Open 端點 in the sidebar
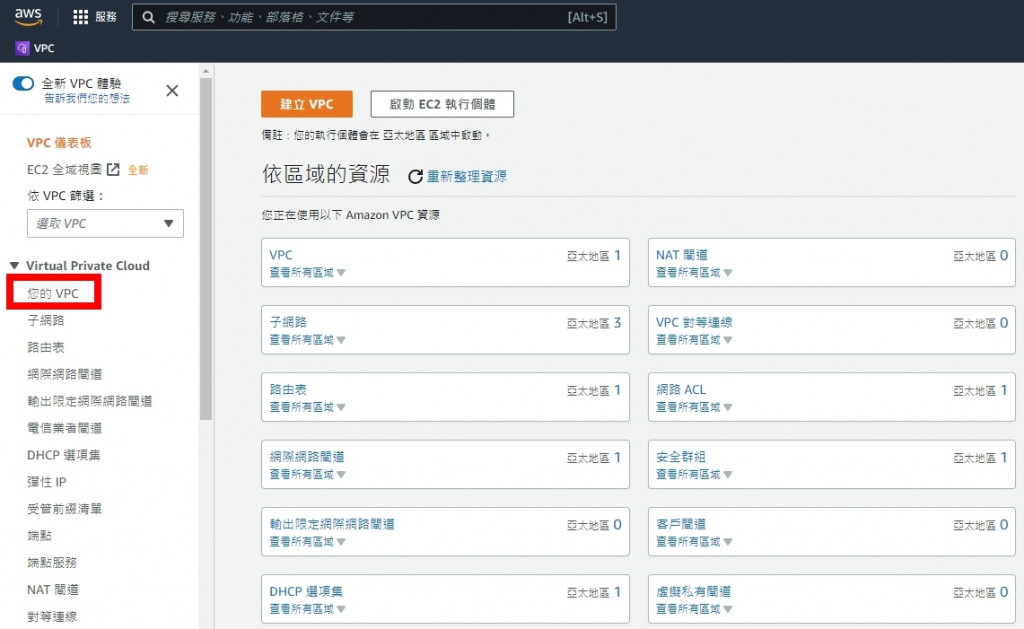This screenshot has width=1024, height=629. 39,536
